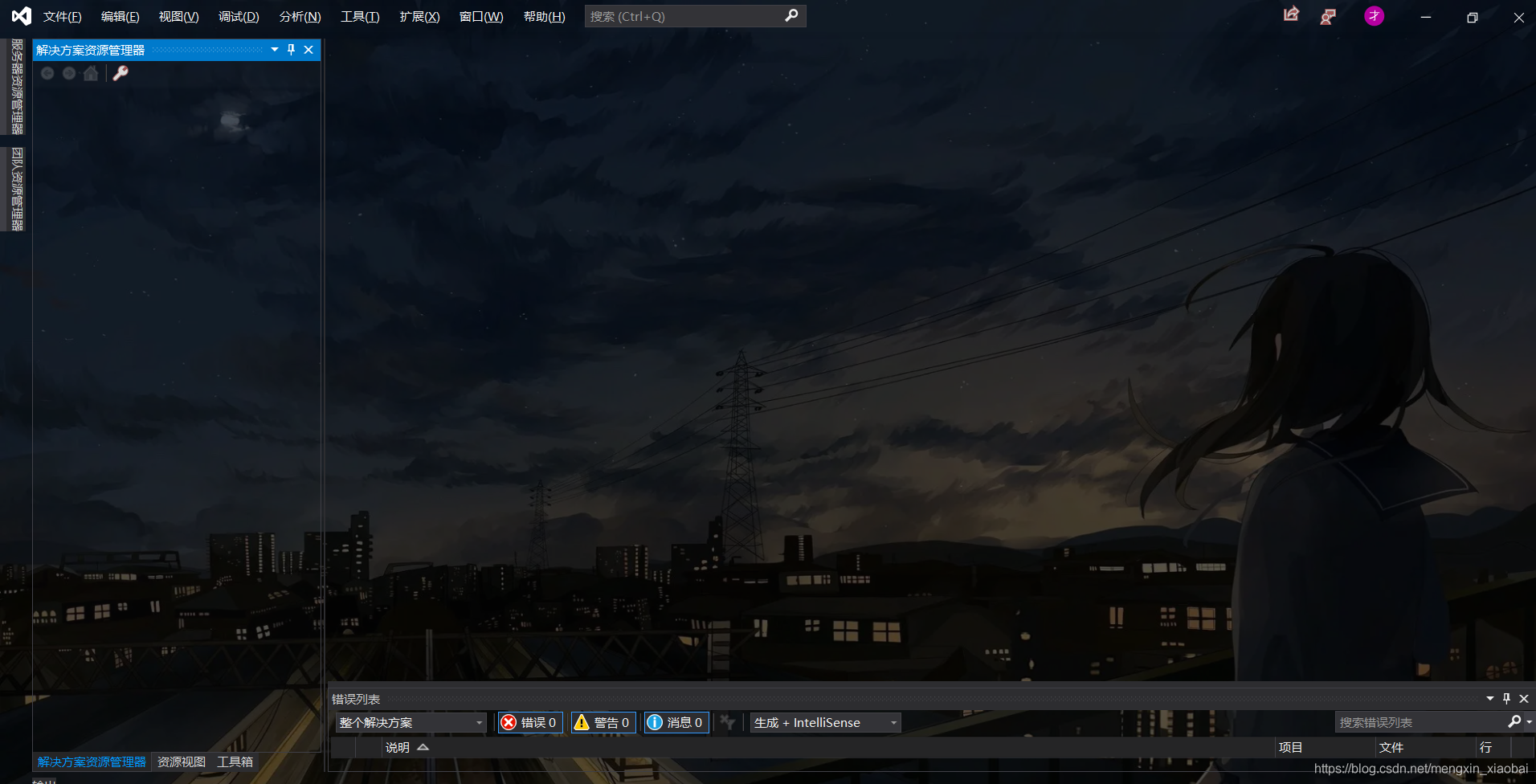The width and height of the screenshot is (1536, 784).
Task: Open the 视图(V) menu
Action: click(x=179, y=17)
